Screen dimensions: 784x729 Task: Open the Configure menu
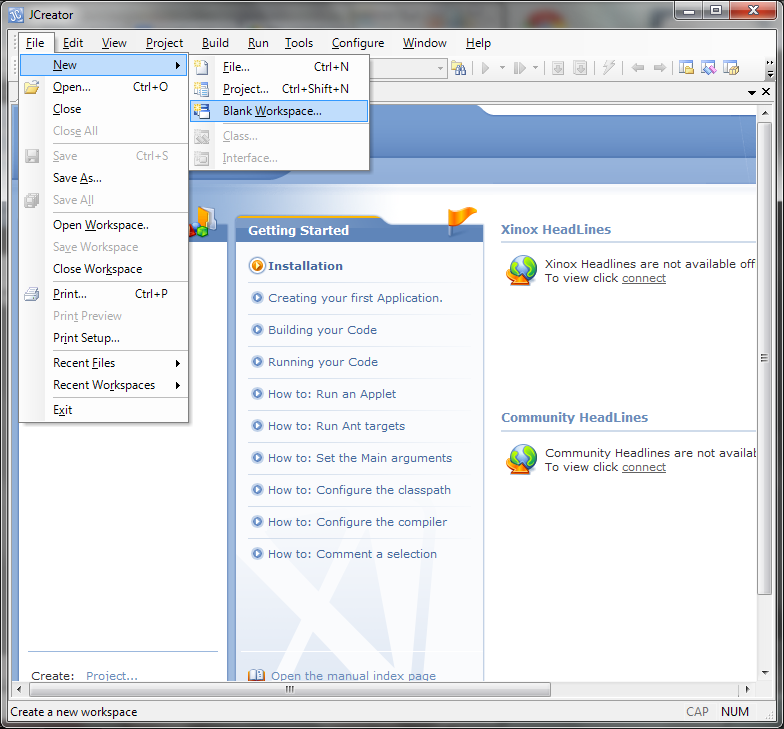pyautogui.click(x=358, y=43)
